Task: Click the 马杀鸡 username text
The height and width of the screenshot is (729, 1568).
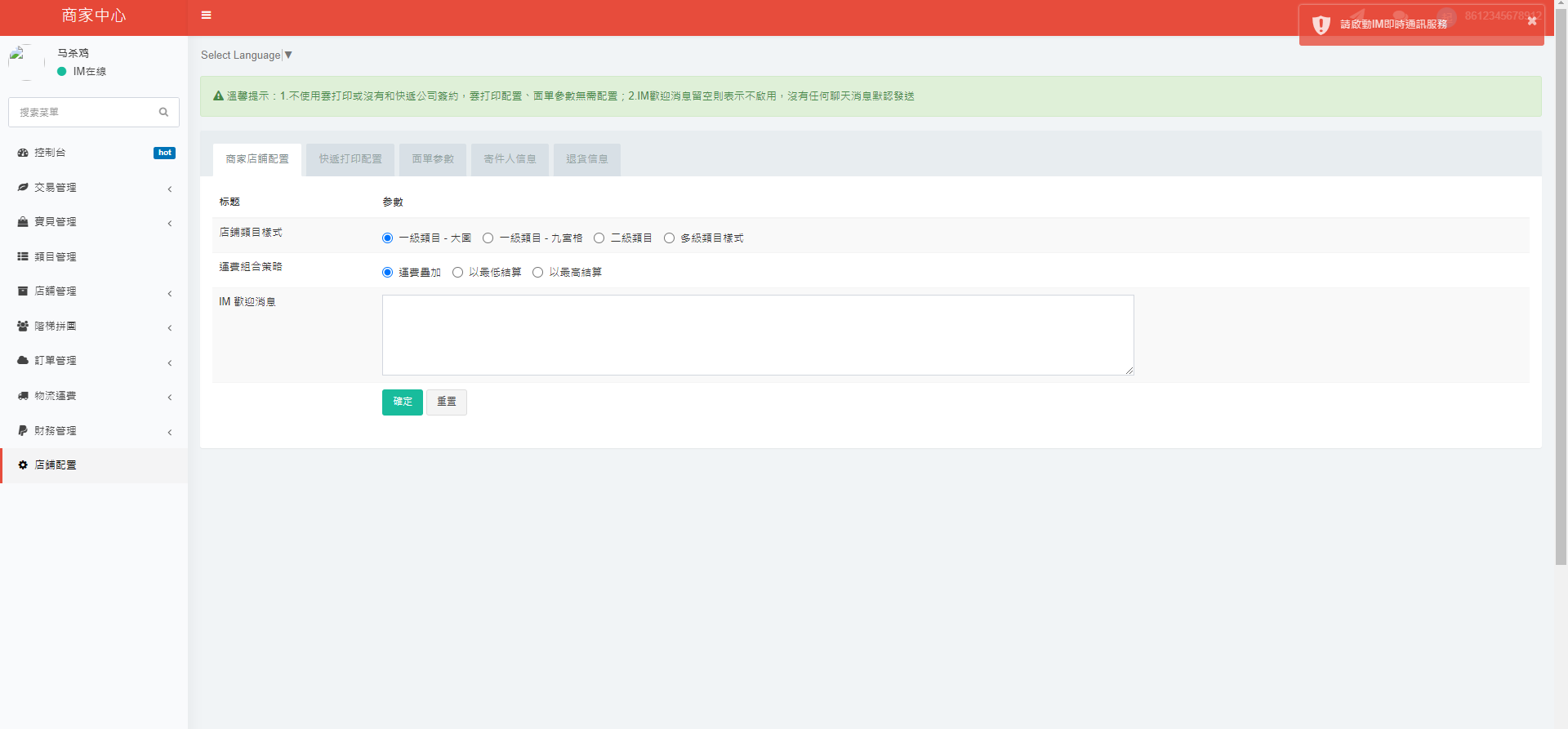Action: [x=73, y=53]
